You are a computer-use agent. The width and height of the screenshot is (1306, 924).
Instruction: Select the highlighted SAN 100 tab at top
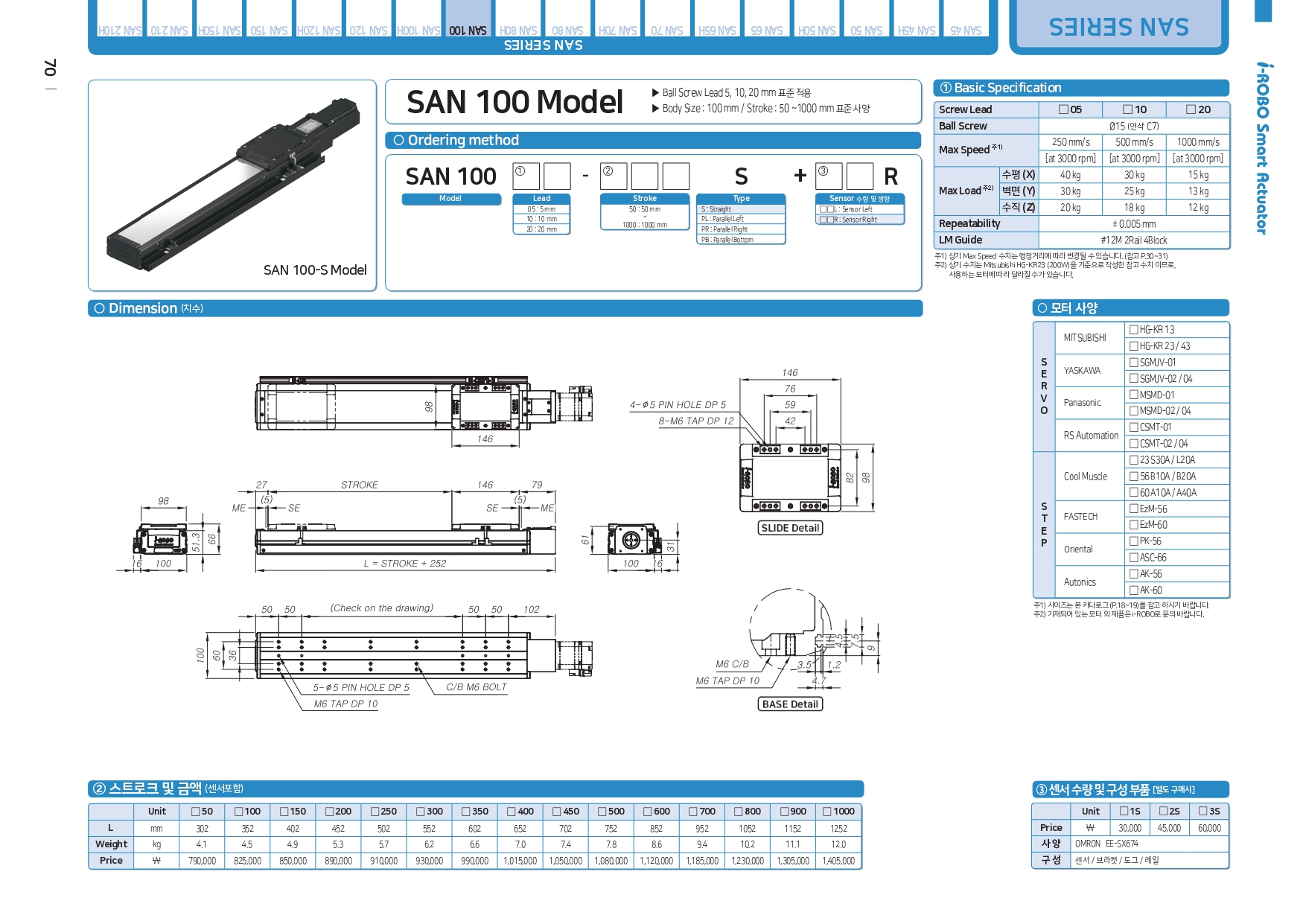point(468,19)
